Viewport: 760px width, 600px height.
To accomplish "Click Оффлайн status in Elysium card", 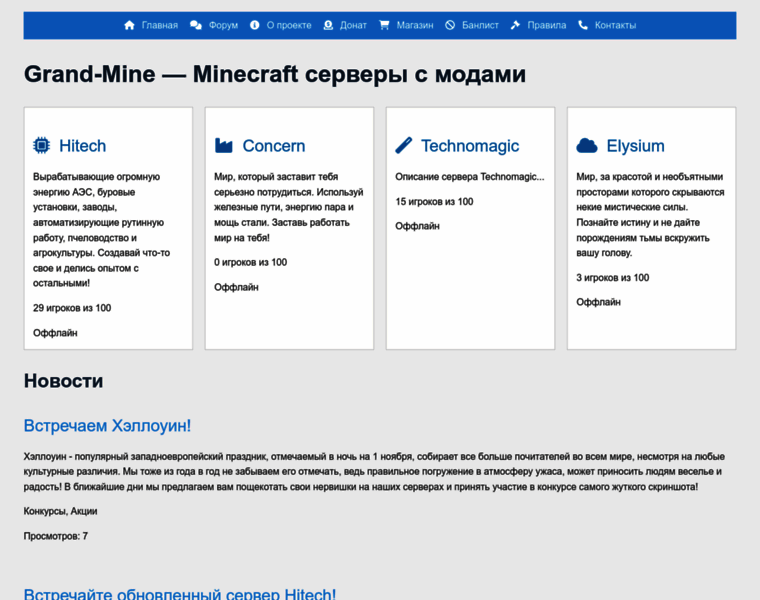I will (x=599, y=302).
